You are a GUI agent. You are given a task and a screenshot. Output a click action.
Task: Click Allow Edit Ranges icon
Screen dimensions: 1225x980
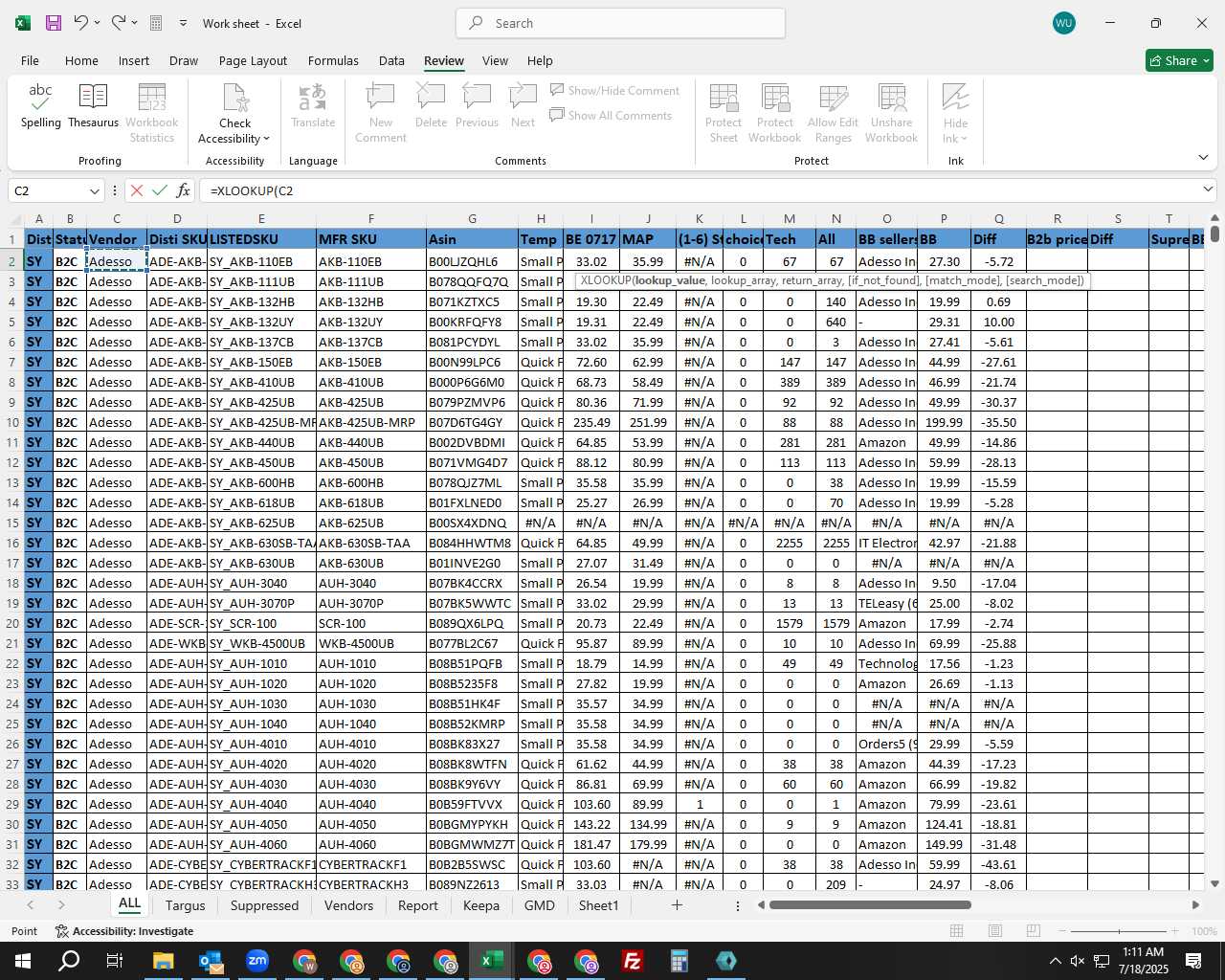click(834, 98)
